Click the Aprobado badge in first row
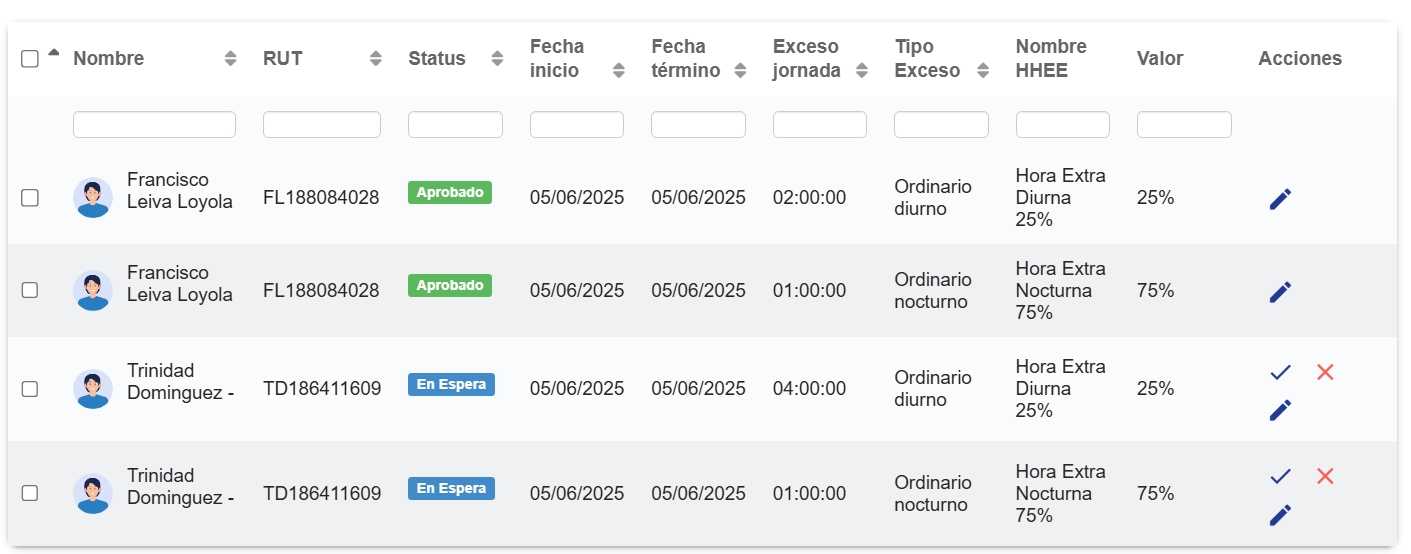 (x=450, y=192)
